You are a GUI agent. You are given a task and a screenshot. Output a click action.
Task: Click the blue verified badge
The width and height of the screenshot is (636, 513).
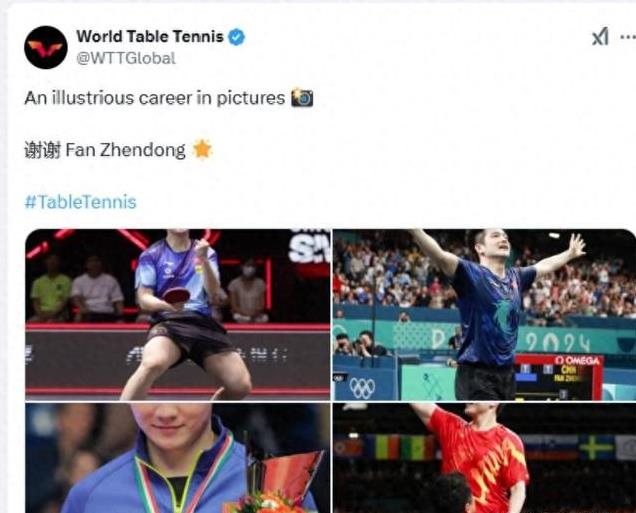(236, 37)
